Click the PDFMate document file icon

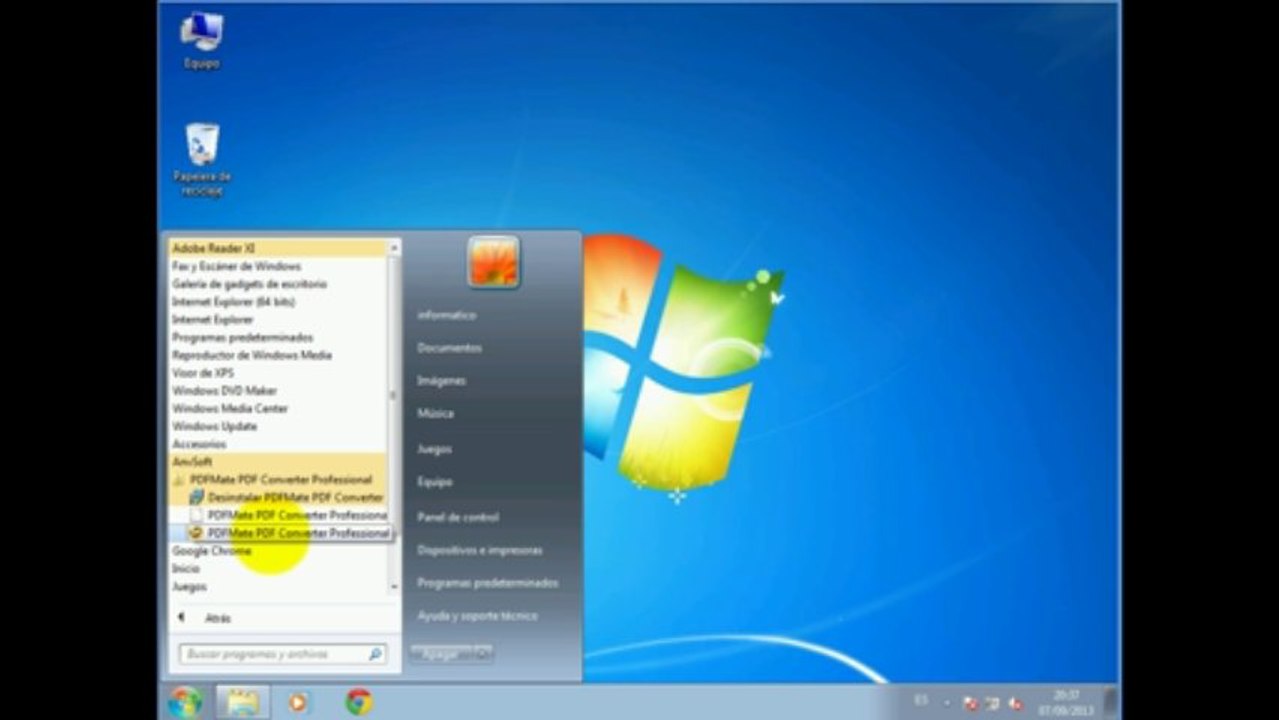[197, 515]
